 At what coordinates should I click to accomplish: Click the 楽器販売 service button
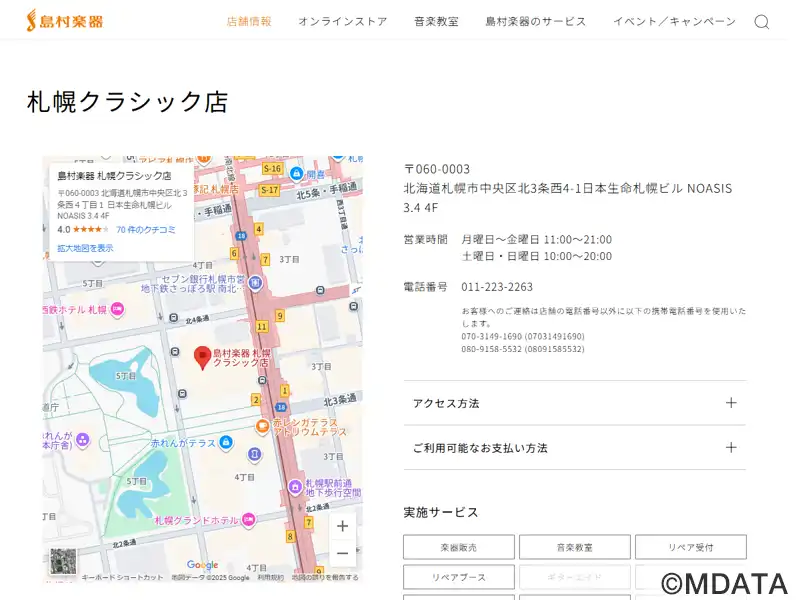click(x=459, y=547)
